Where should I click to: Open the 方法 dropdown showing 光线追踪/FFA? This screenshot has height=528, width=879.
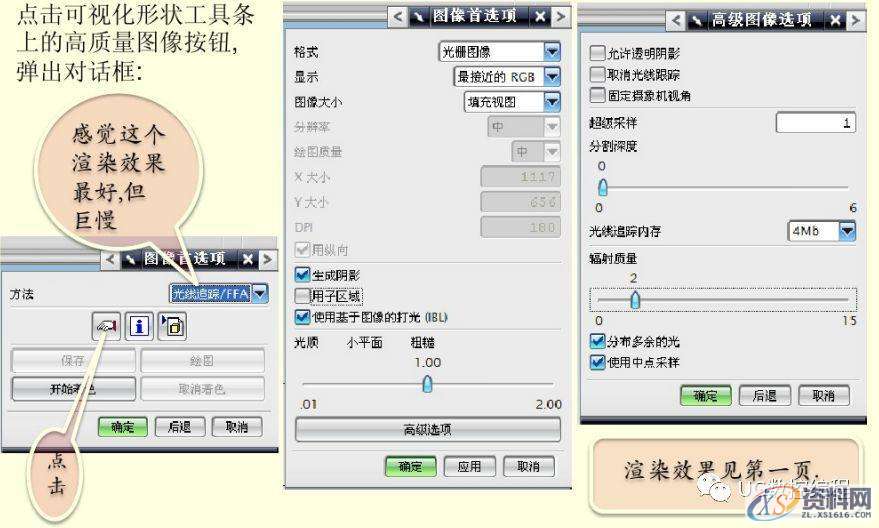(219, 293)
